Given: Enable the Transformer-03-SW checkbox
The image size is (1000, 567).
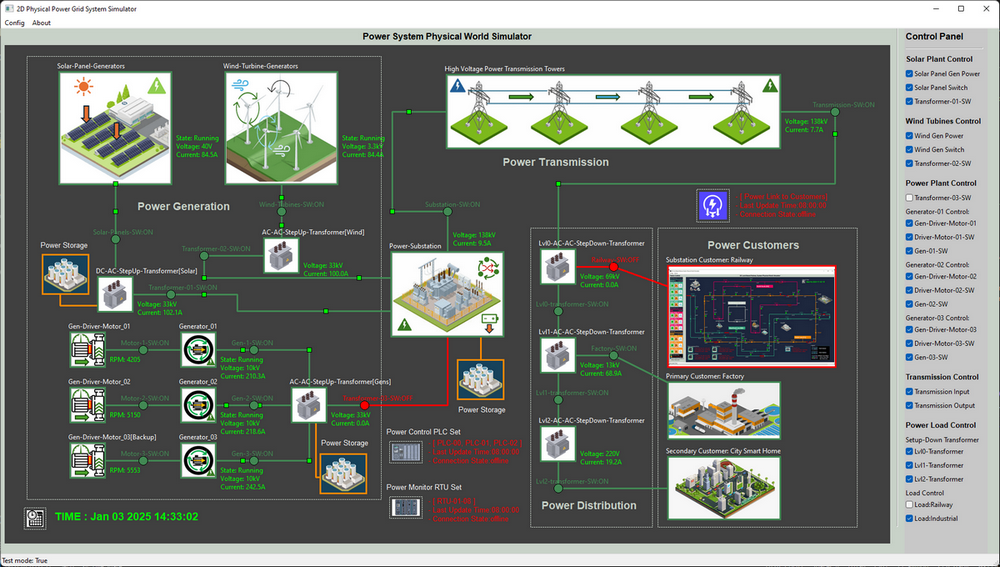Looking at the screenshot, I should pyautogui.click(x=909, y=198).
